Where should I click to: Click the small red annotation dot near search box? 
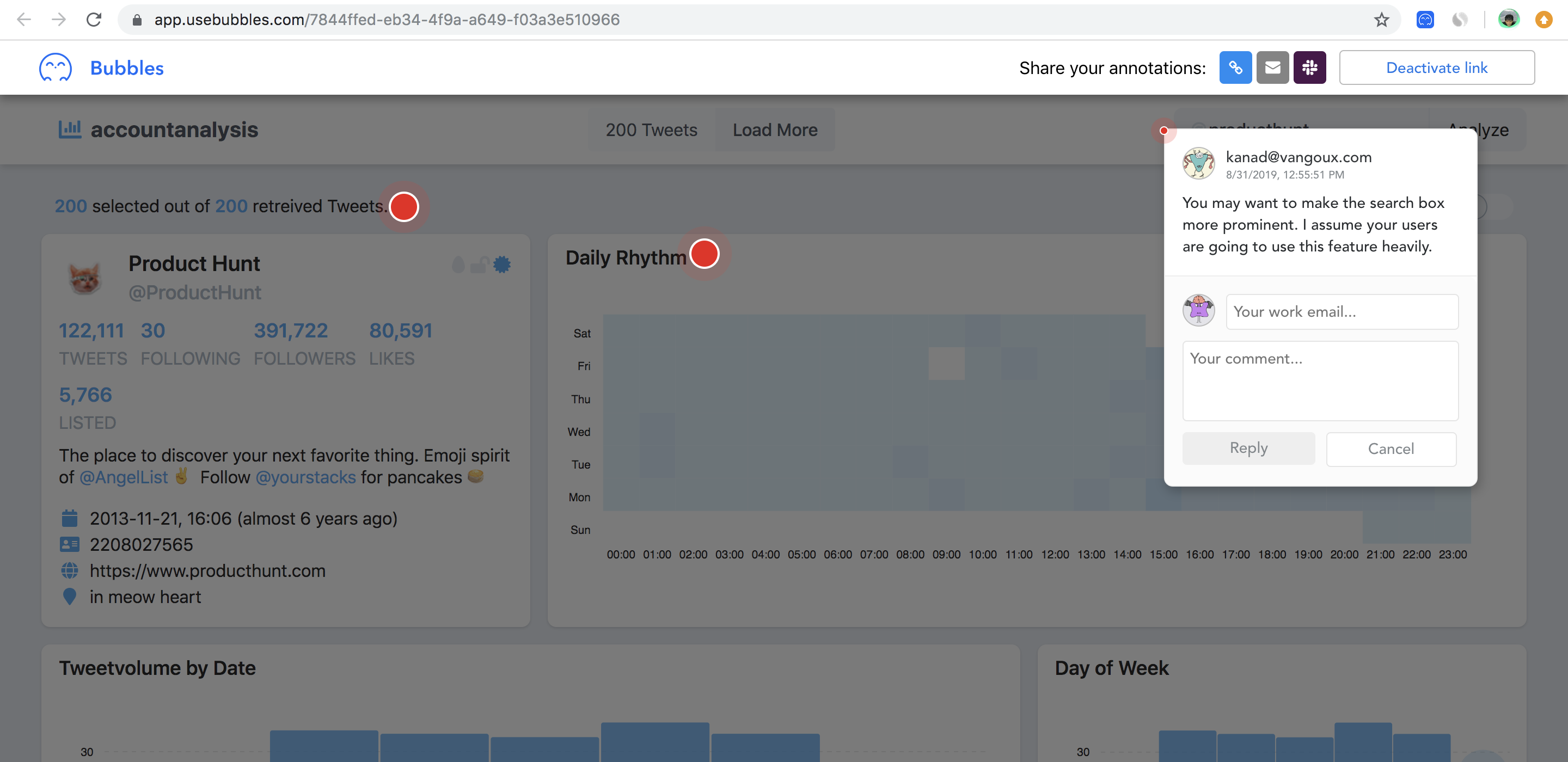1163,130
